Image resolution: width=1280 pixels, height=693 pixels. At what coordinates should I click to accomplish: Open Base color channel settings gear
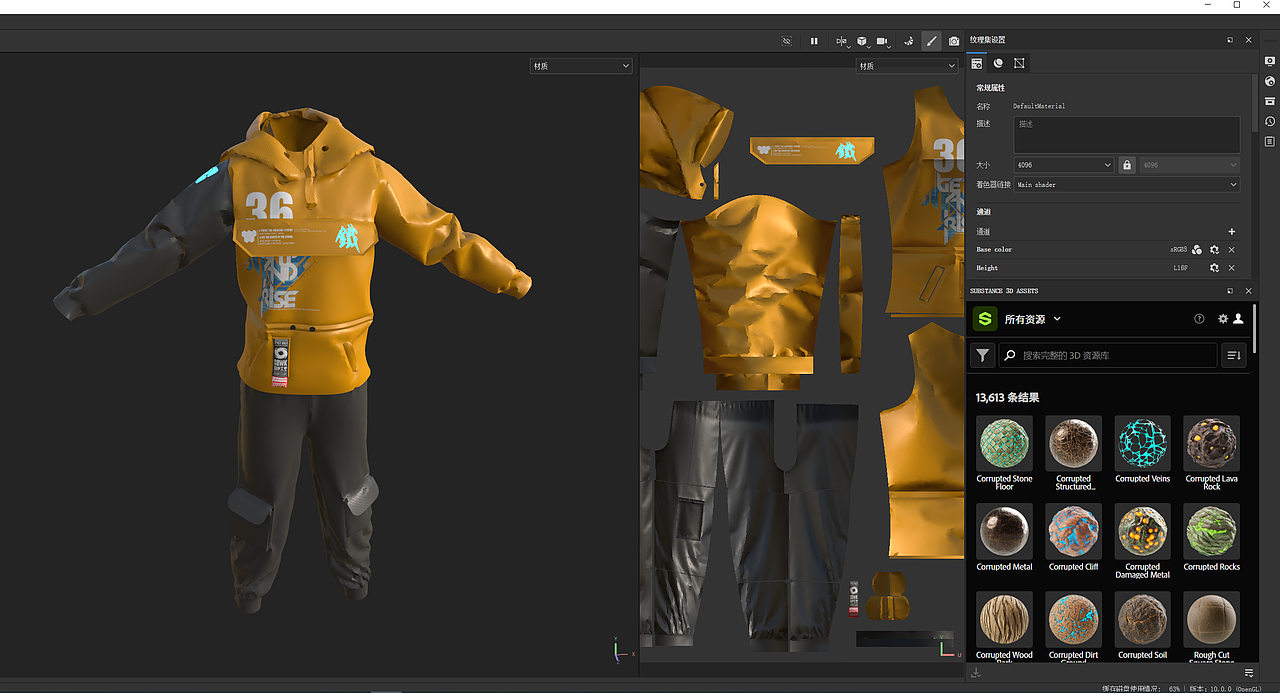click(1214, 250)
